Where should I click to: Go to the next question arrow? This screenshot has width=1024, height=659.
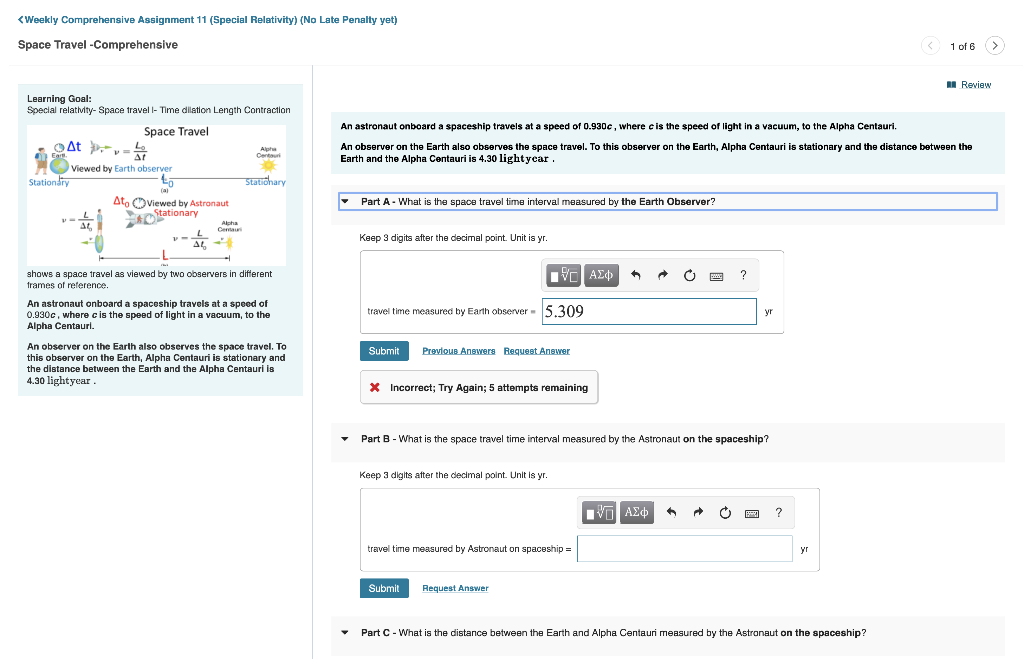click(x=995, y=46)
